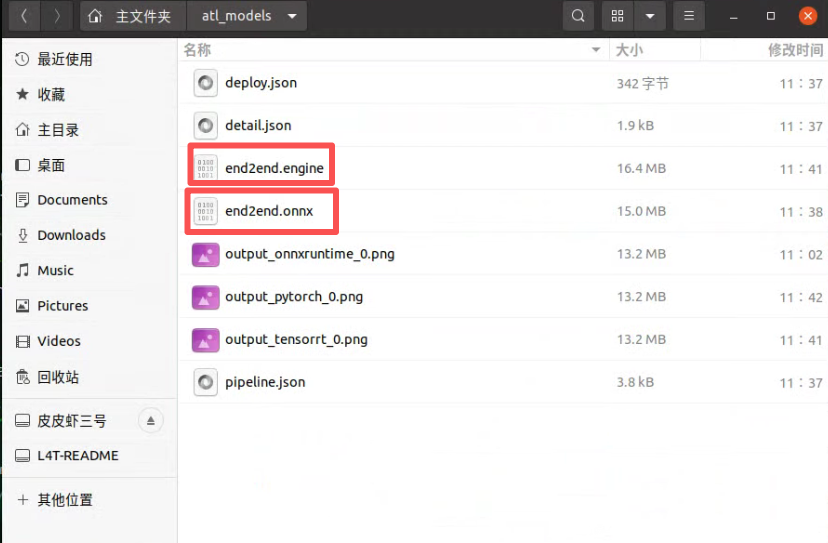Image resolution: width=828 pixels, height=543 pixels.
Task: Click the pipeline.json file name
Action: [x=265, y=382]
